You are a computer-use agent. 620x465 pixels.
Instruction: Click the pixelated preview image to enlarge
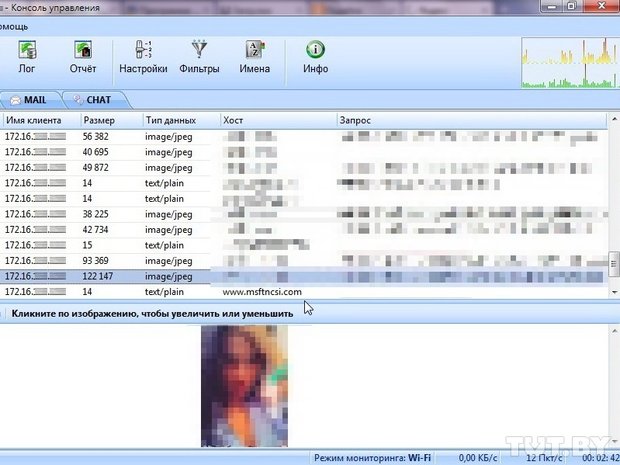(x=244, y=386)
